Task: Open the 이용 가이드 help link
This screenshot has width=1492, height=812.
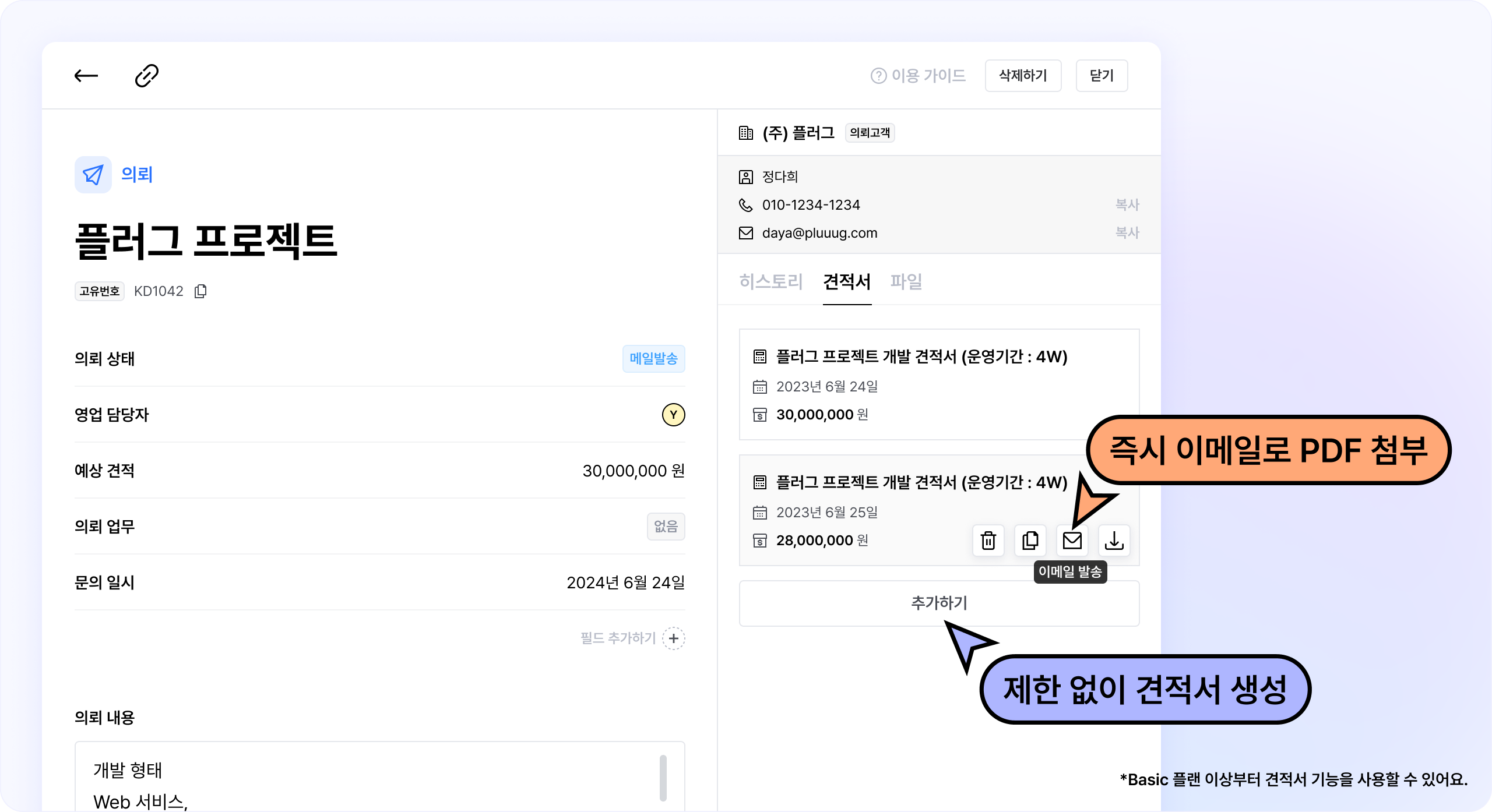Action: point(919,76)
